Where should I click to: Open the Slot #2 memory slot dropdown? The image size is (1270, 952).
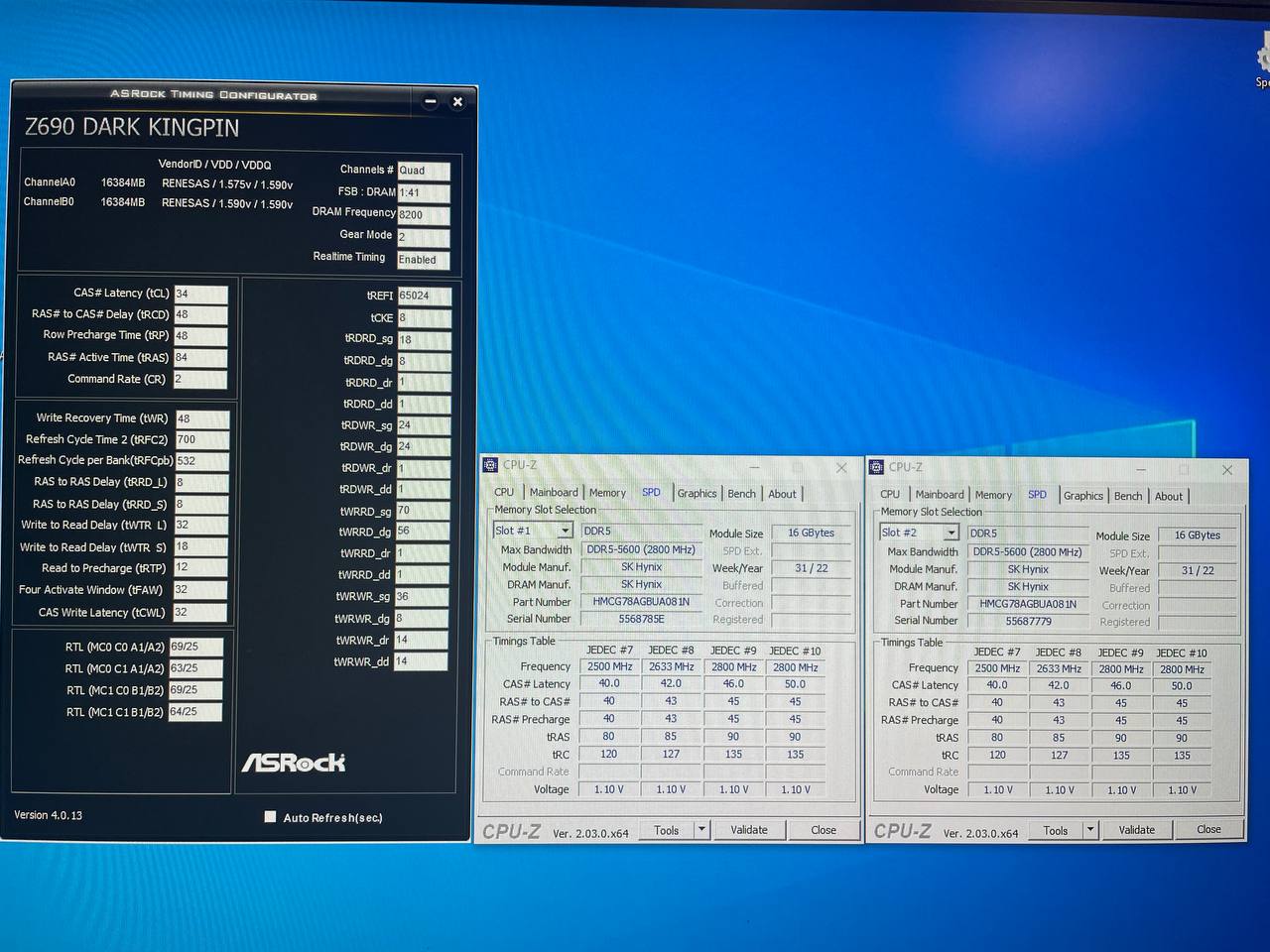[951, 533]
